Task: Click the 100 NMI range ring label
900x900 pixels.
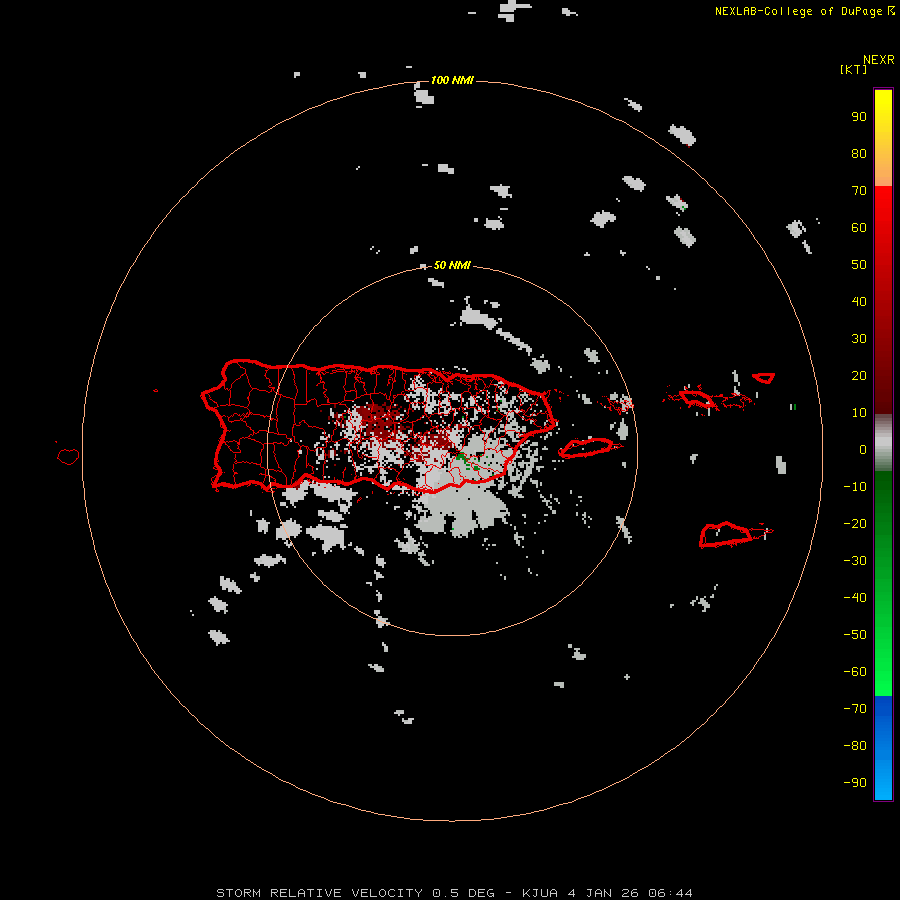Action: pos(452,80)
